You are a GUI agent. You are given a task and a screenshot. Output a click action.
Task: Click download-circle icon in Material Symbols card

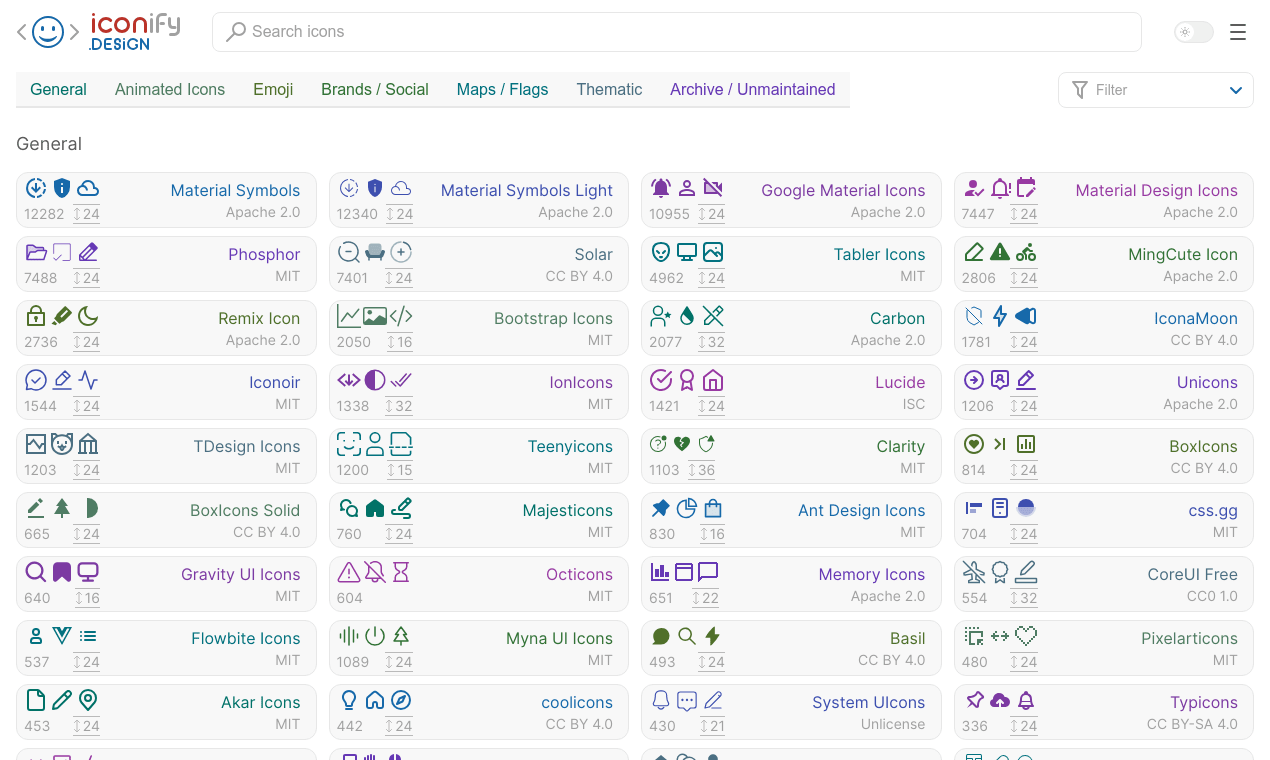click(x=36, y=187)
